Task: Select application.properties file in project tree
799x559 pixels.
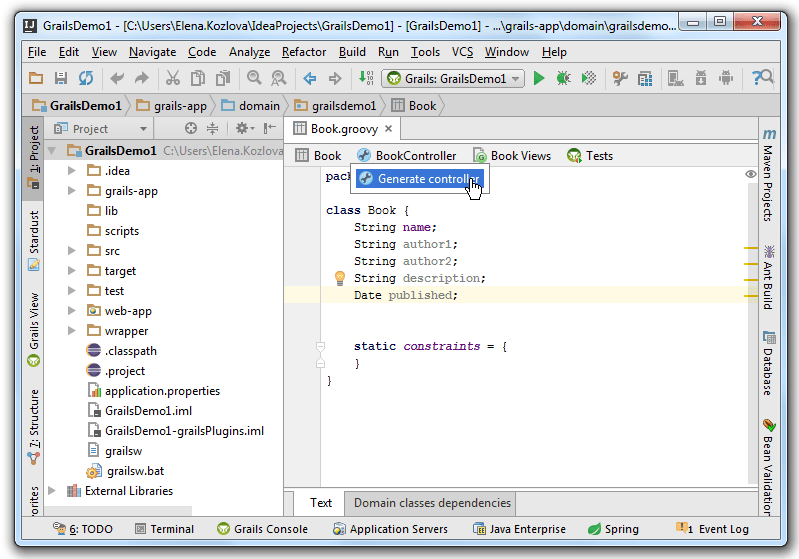Action: point(162,391)
